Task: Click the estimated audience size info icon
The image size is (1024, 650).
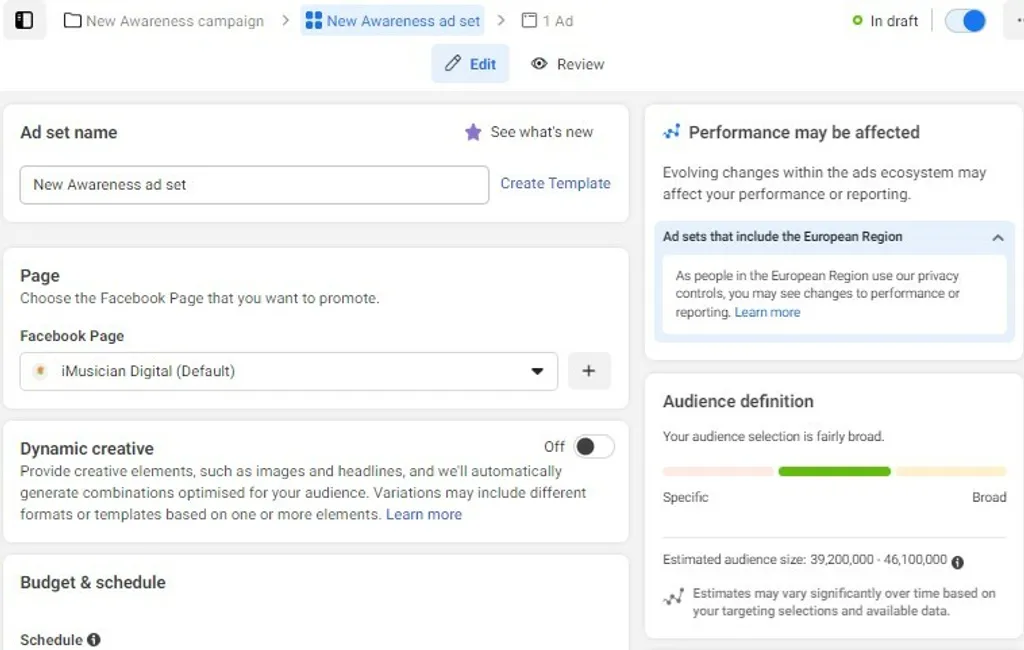Action: pyautogui.click(x=958, y=562)
